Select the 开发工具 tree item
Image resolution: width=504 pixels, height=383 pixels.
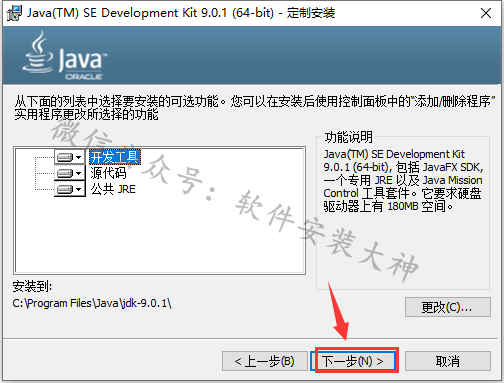click(x=115, y=157)
